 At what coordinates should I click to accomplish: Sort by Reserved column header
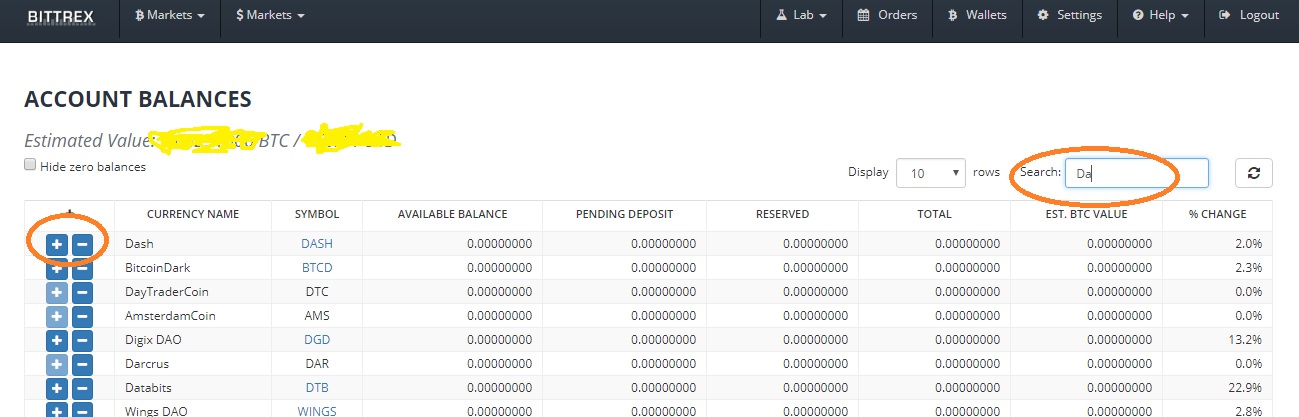(783, 214)
